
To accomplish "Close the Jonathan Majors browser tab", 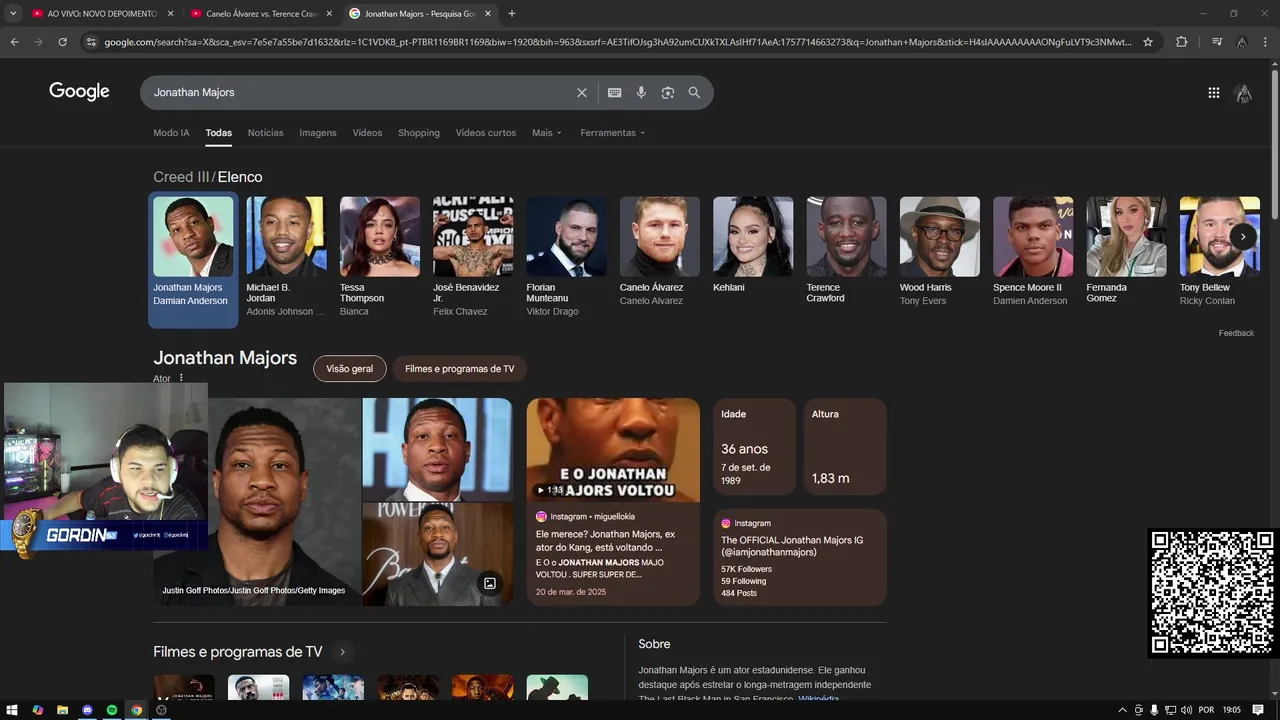I will pos(487,13).
